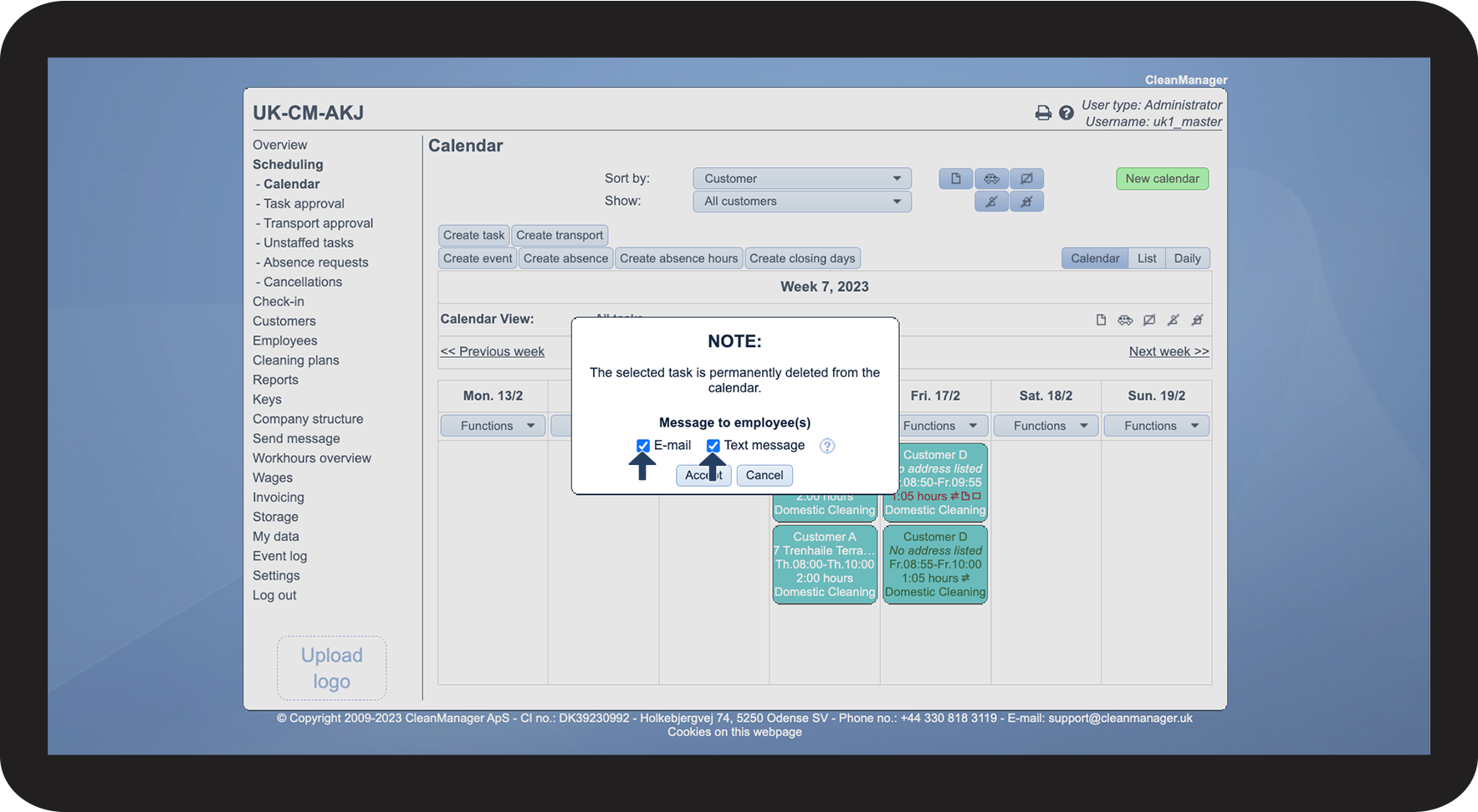Image resolution: width=1478 pixels, height=812 pixels.
Task: Open Invoicing in the sidebar
Action: tap(279, 498)
